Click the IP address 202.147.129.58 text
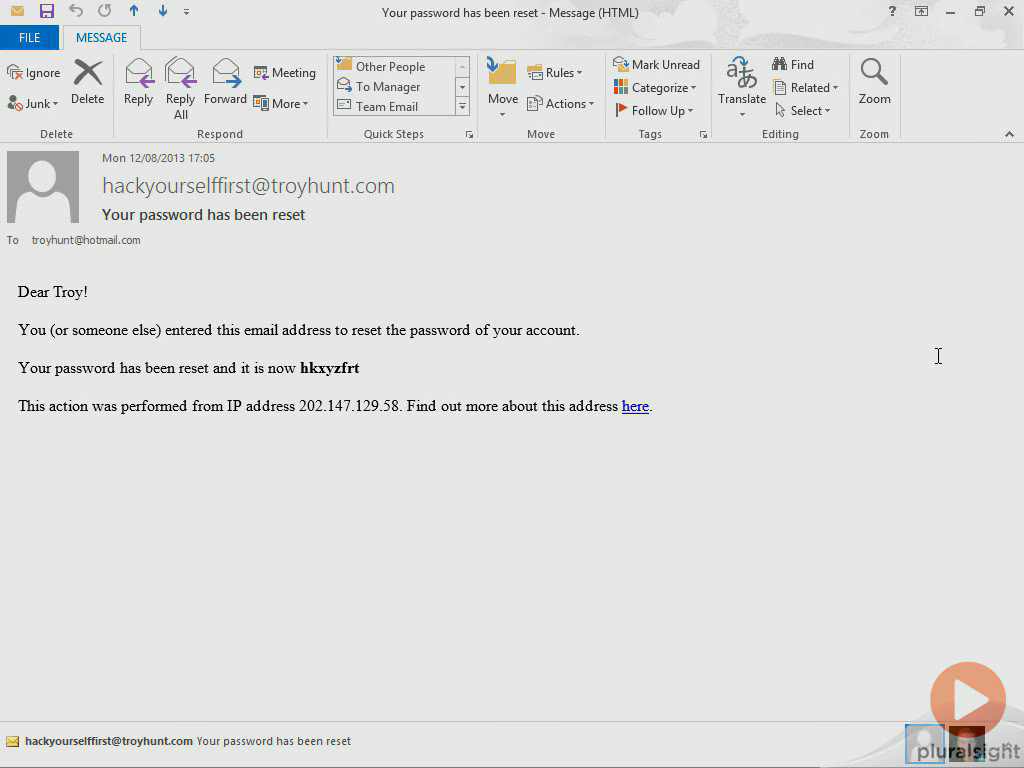The image size is (1024, 768). tap(349, 406)
